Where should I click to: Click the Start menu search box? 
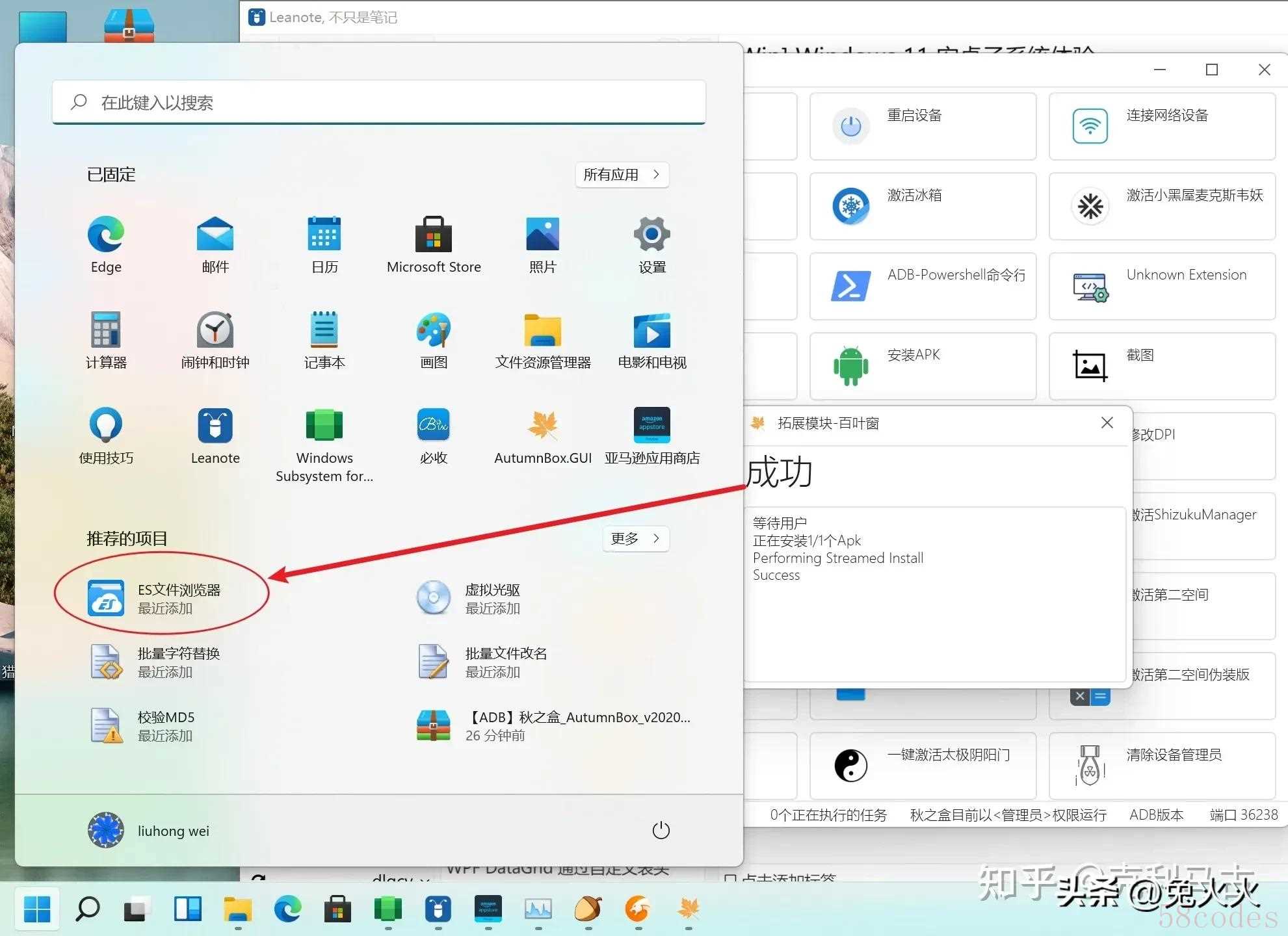[x=379, y=102]
